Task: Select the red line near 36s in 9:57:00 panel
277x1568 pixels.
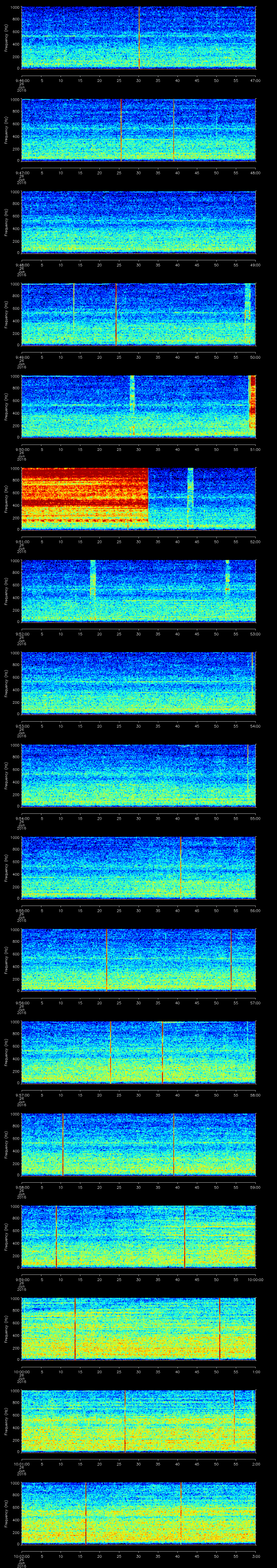Action: [x=163, y=1052]
